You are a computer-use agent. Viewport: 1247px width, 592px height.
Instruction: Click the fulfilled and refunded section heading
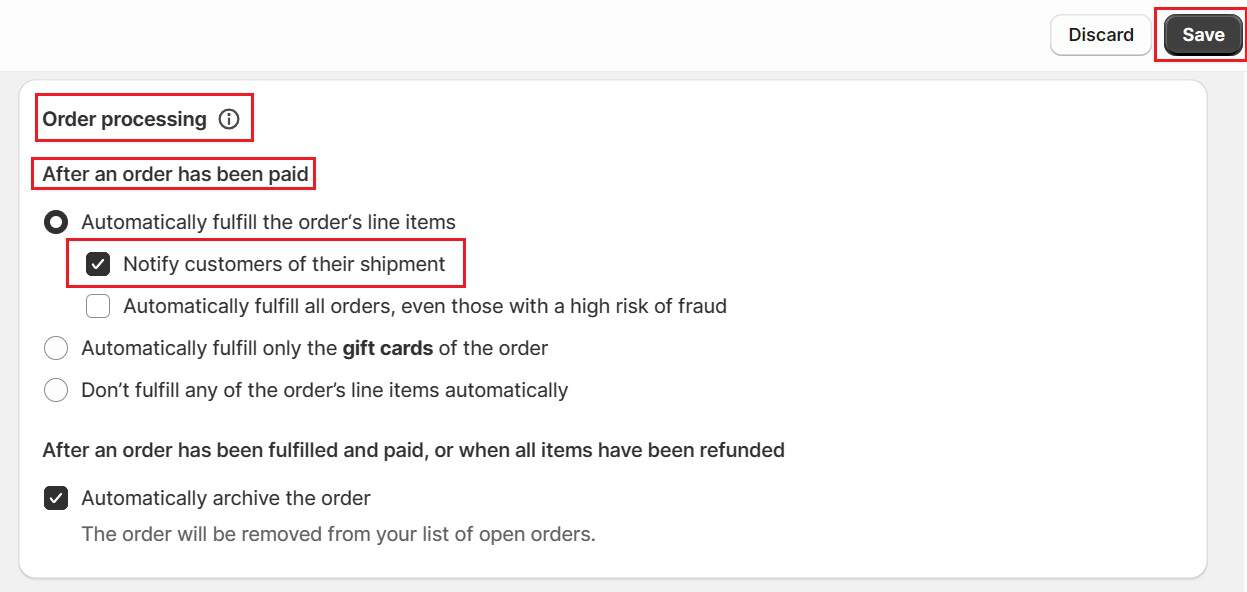413,450
